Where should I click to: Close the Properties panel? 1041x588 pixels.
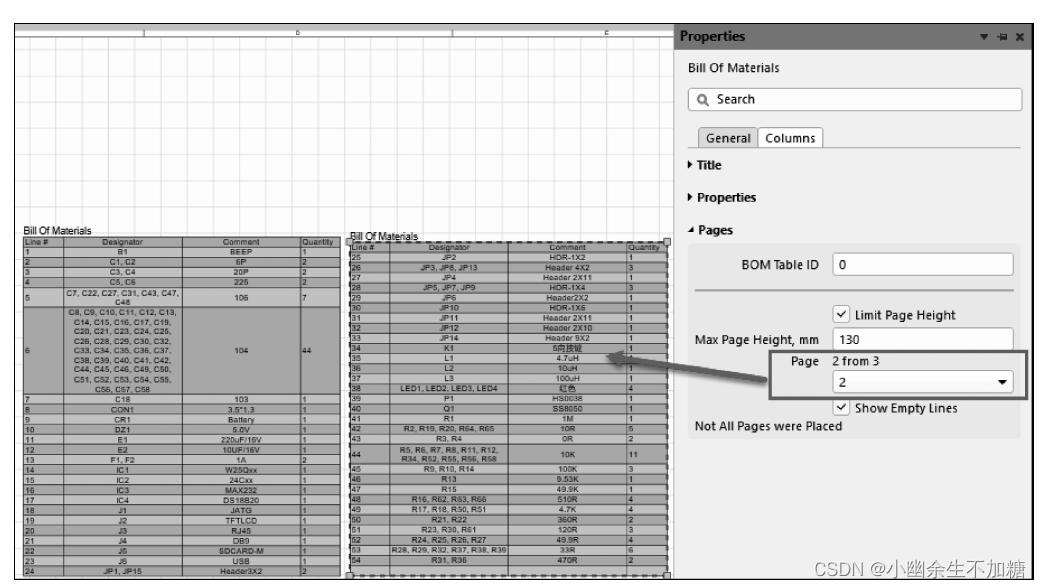coord(1020,37)
